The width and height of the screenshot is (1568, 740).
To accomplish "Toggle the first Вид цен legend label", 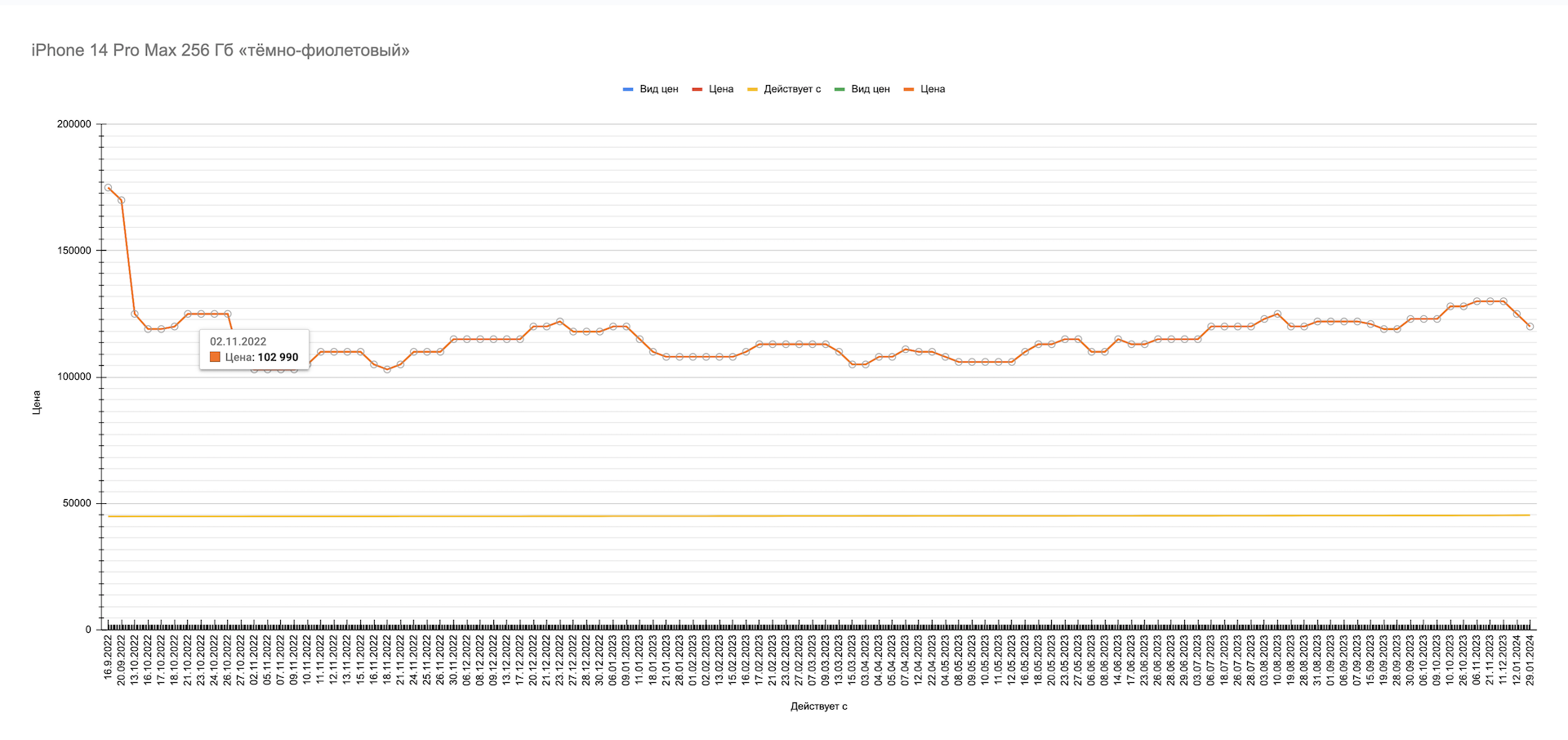I will [658, 89].
